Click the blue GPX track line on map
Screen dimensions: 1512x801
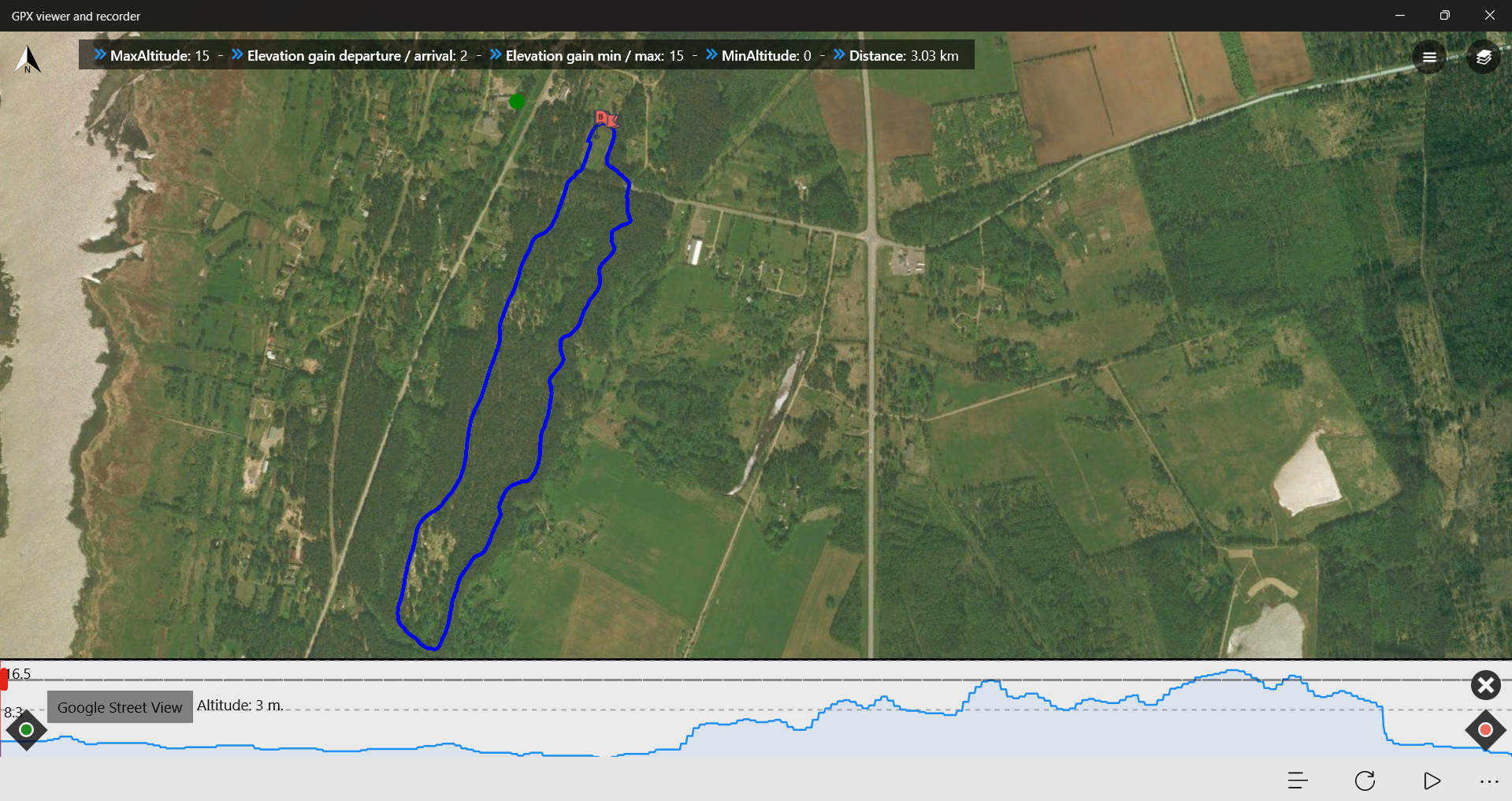click(498, 347)
